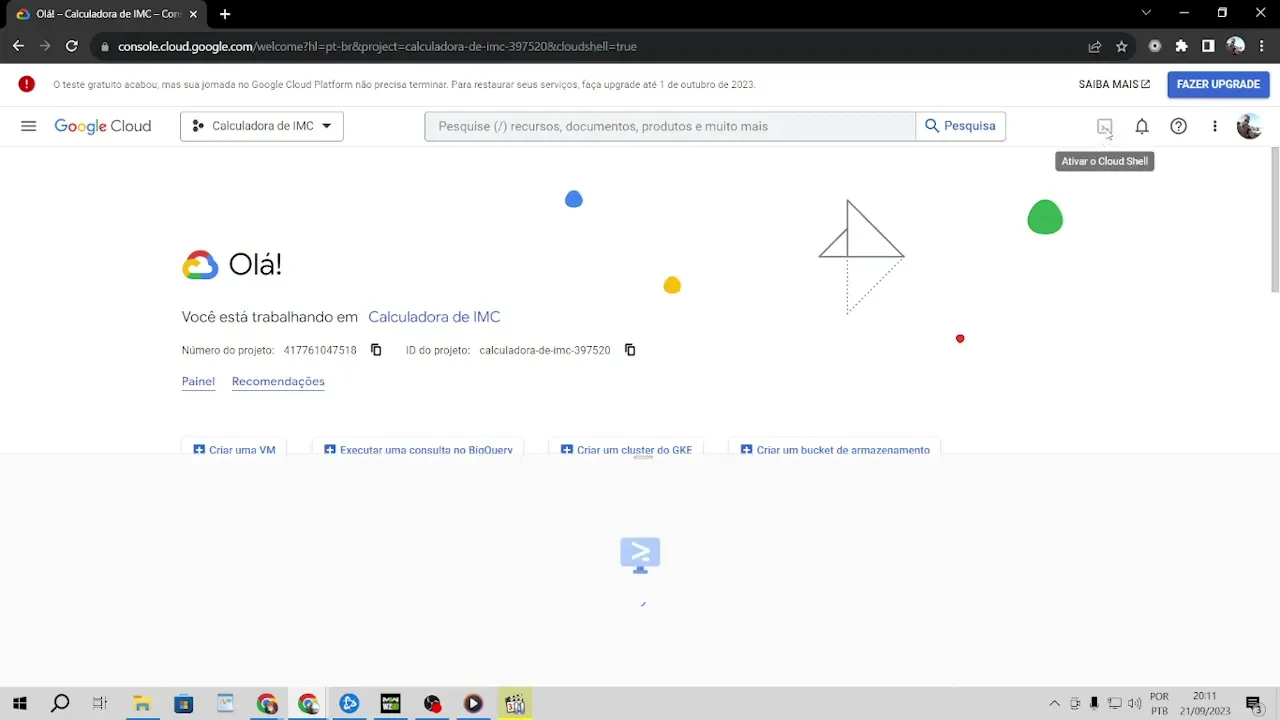This screenshot has height=720, width=1280.
Task: Copy the project number
Action: (376, 350)
